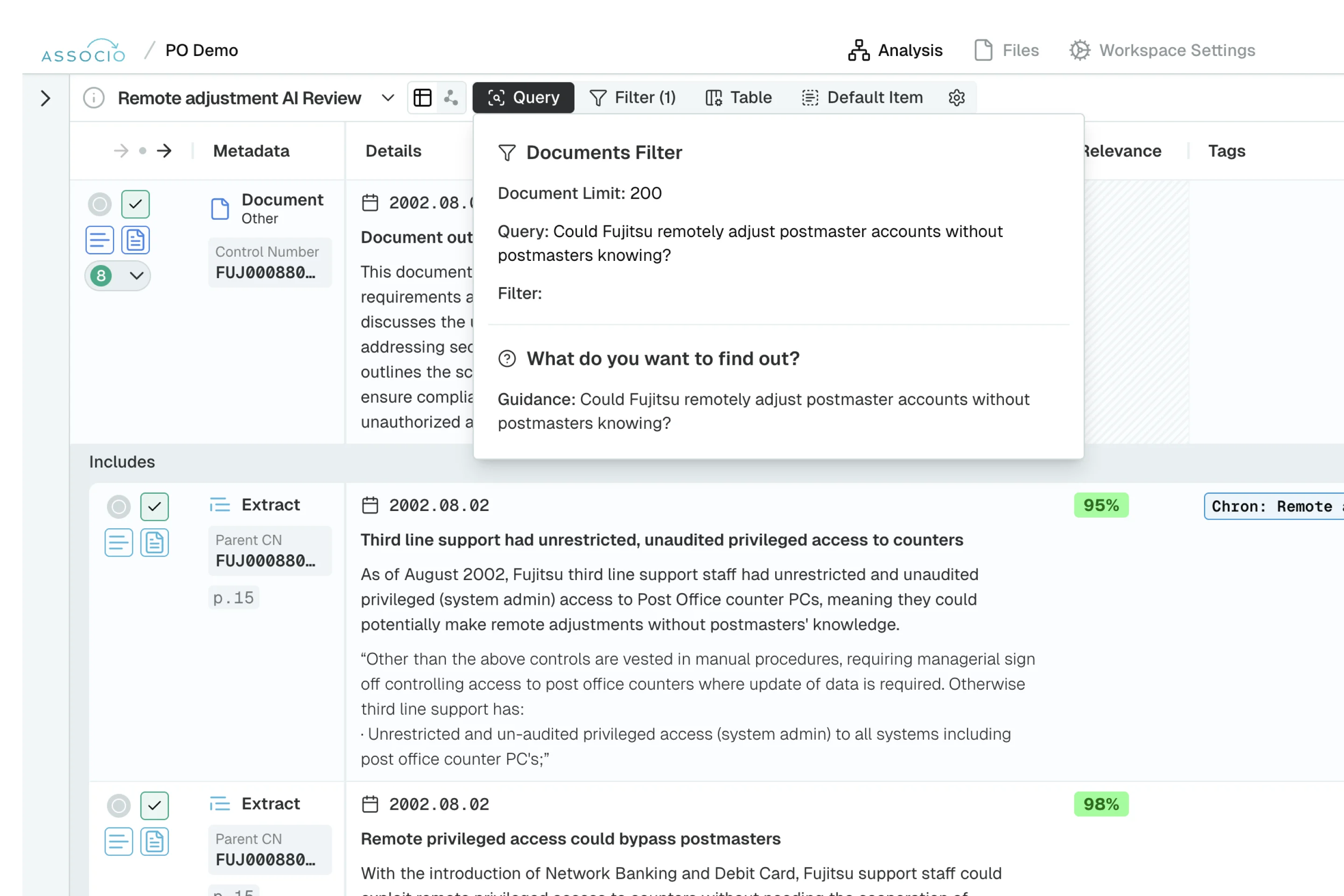The height and width of the screenshot is (896, 1344).
Task: Switch to table layout view icon
Action: pos(422,98)
